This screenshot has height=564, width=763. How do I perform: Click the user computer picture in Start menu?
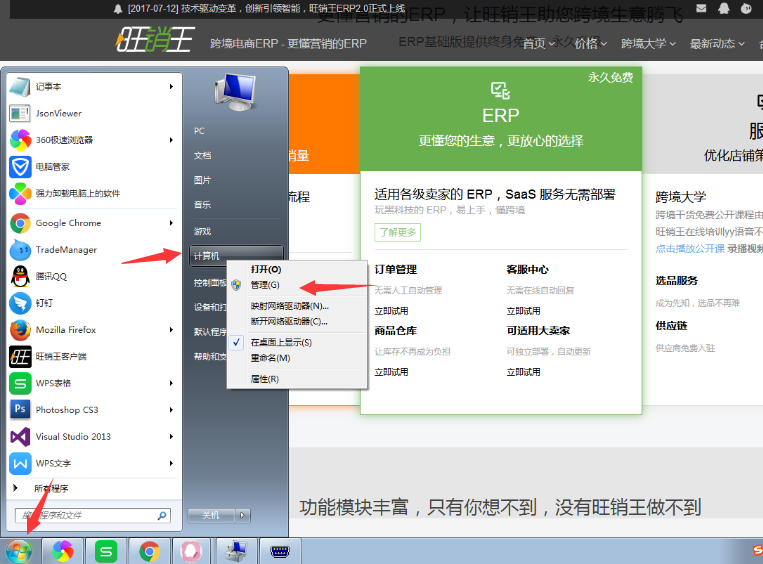coord(236,92)
